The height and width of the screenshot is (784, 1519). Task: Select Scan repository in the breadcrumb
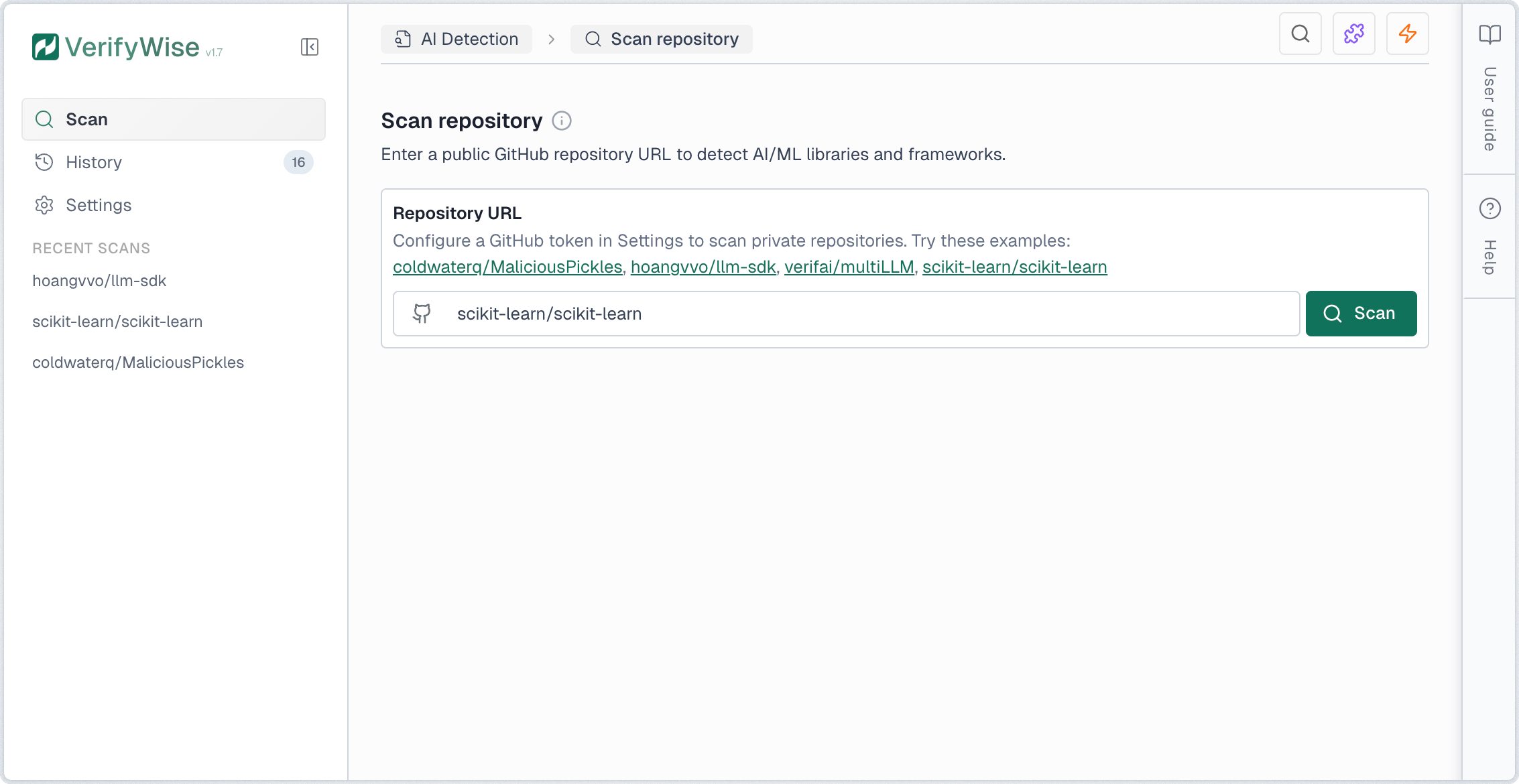[661, 39]
